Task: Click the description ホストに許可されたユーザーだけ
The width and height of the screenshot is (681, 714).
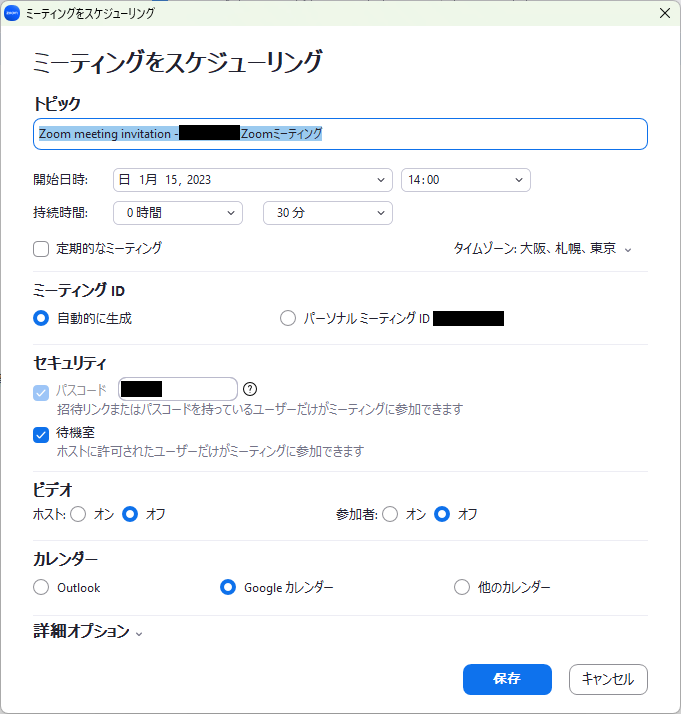Action: (x=210, y=451)
